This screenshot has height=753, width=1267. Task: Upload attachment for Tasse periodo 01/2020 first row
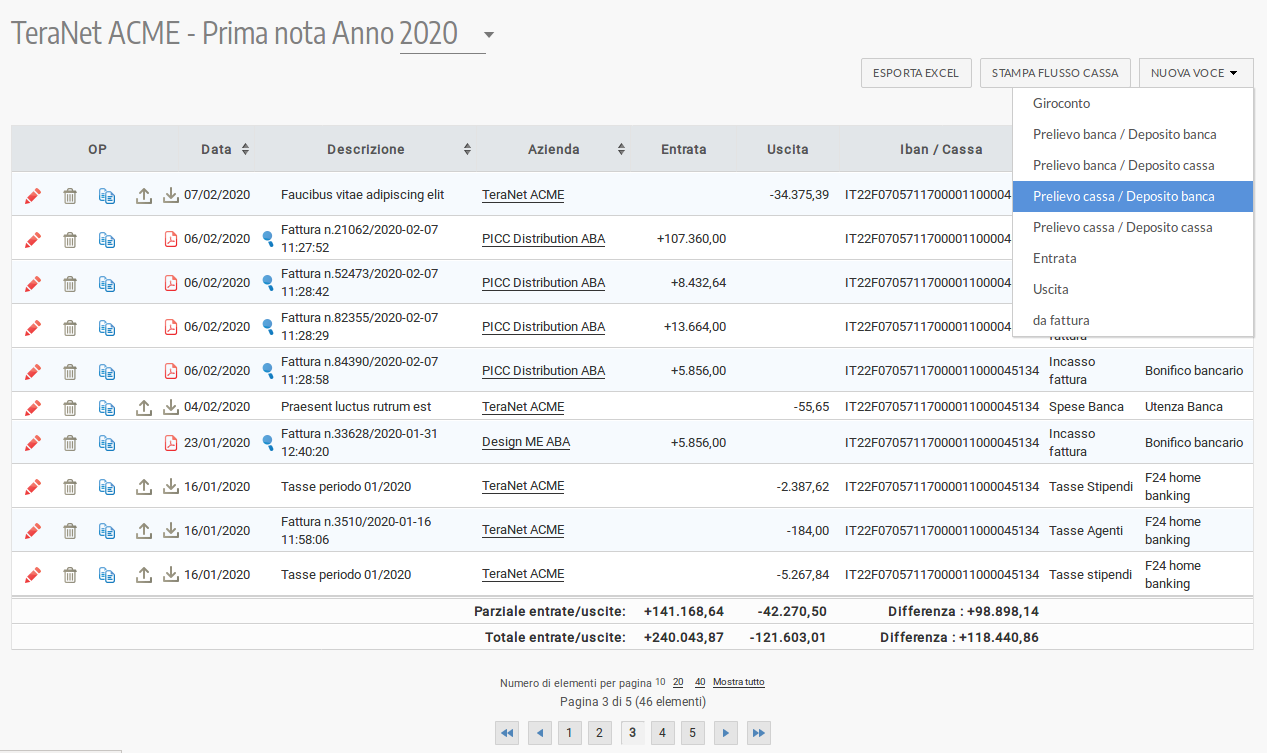(x=144, y=487)
